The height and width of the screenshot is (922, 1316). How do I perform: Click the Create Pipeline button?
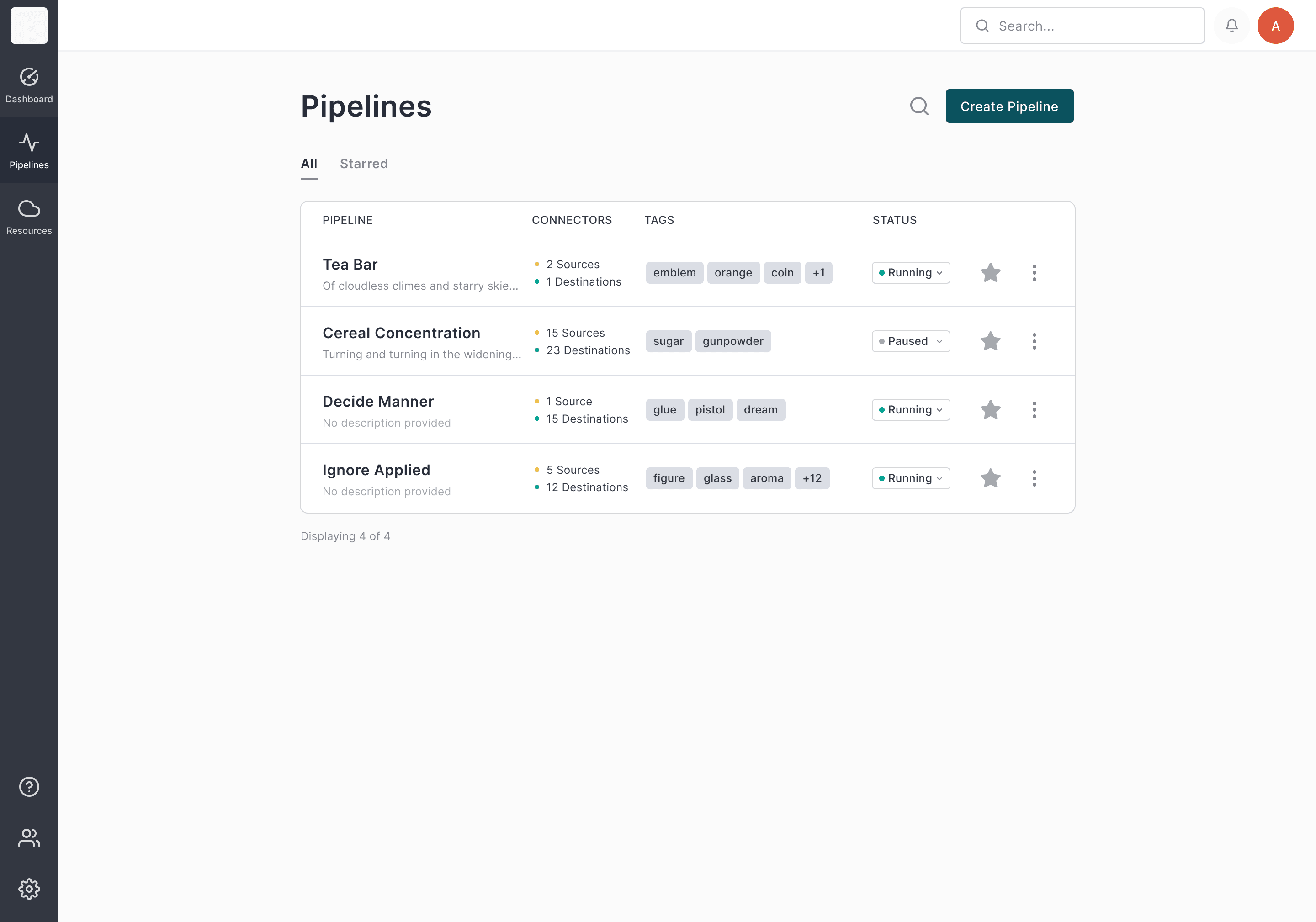(1009, 106)
